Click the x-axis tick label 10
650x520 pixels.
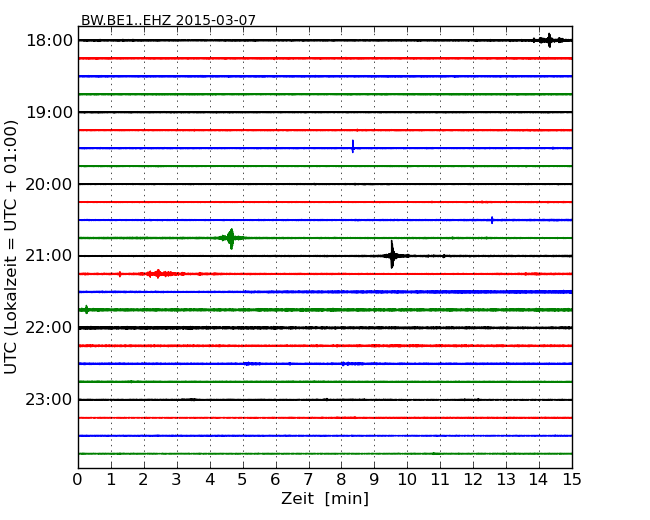(x=407, y=479)
